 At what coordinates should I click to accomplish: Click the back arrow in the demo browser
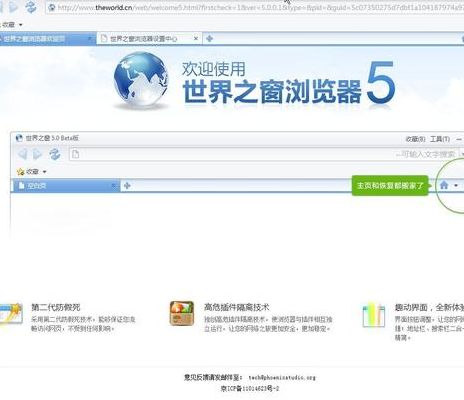(x=23, y=154)
